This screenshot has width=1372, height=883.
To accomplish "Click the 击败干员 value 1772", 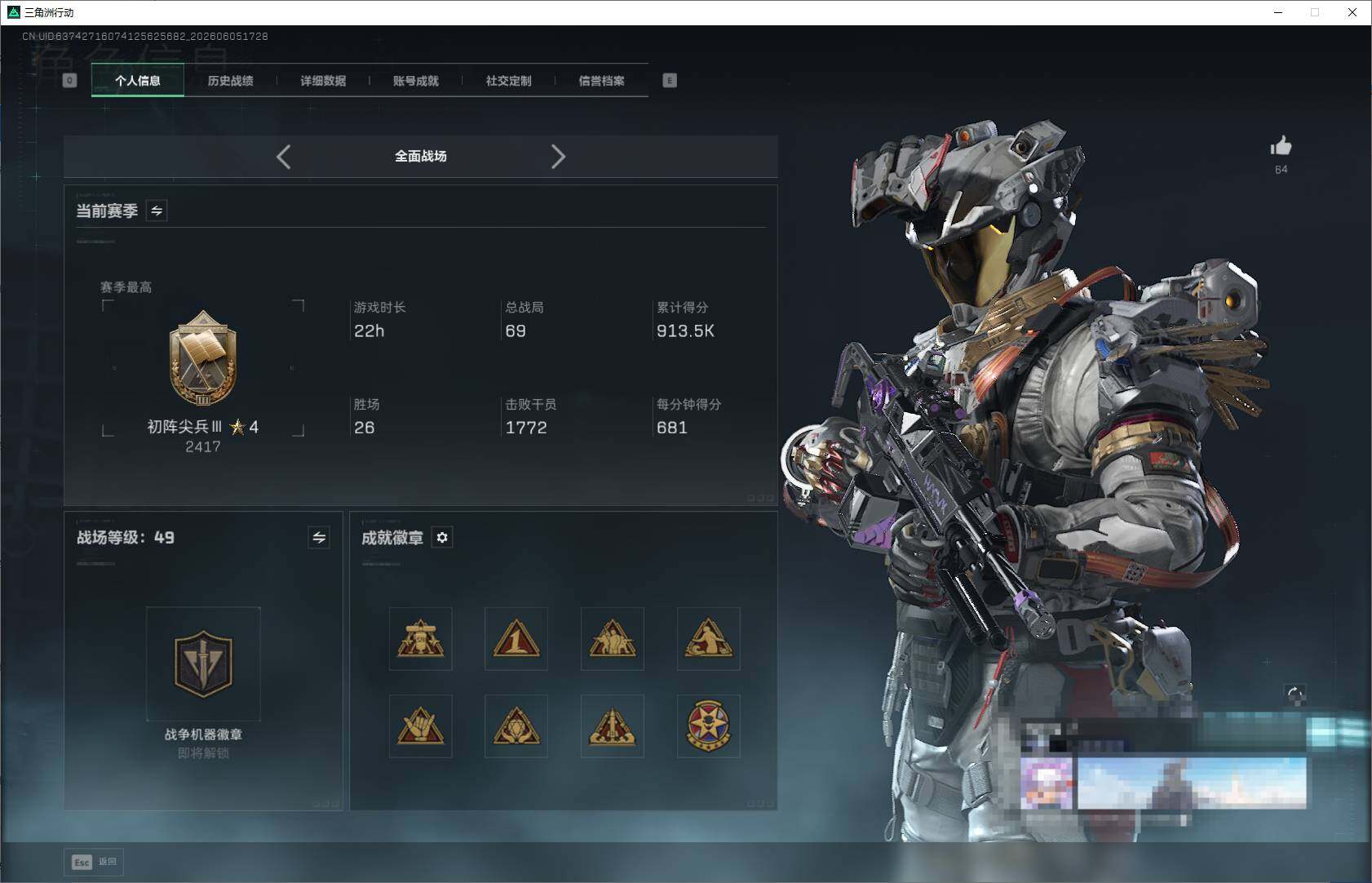I will click(x=526, y=428).
